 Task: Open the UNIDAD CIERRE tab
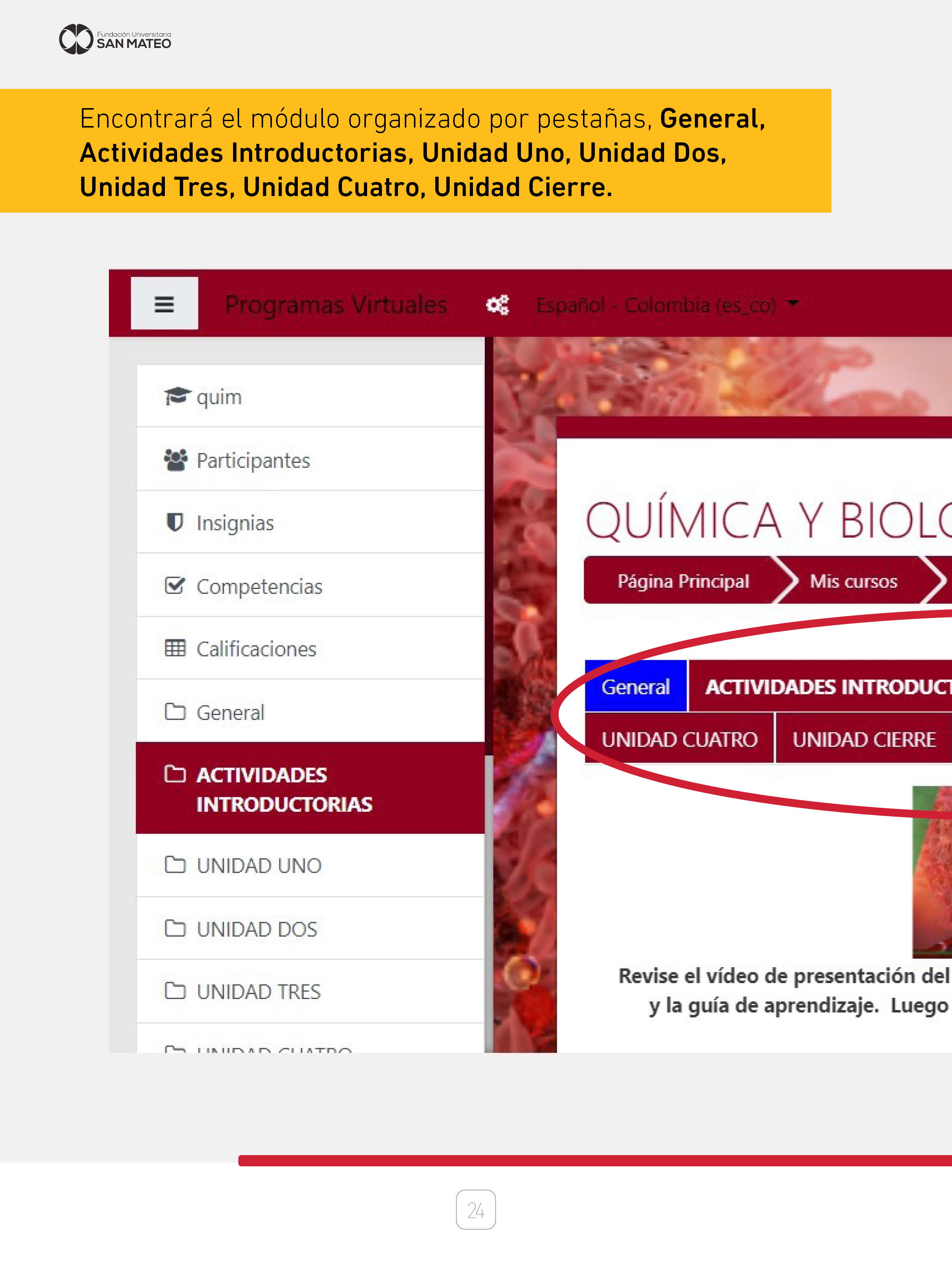864,739
